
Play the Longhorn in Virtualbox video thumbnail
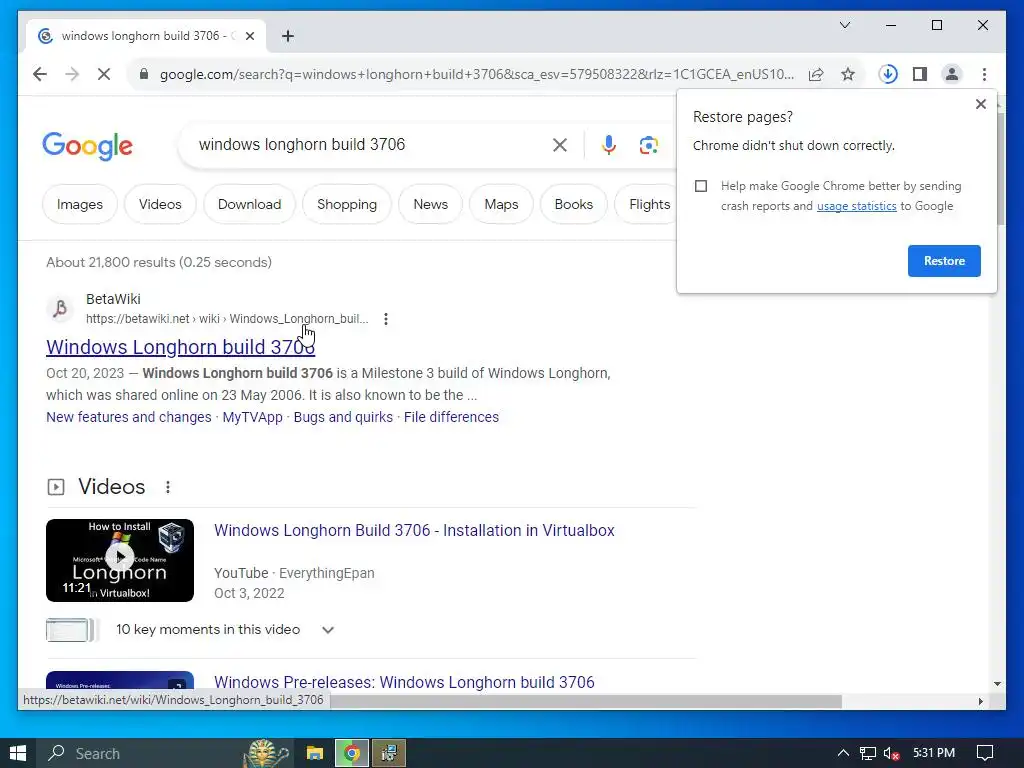click(120, 560)
